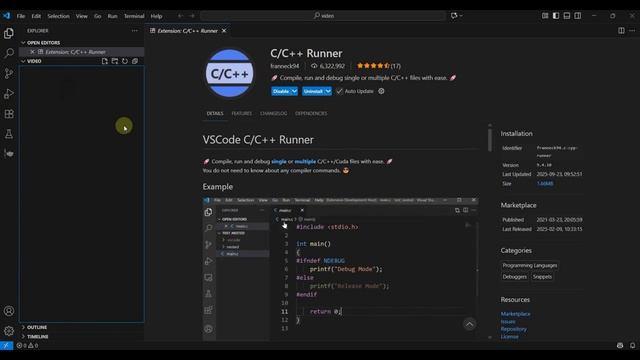Switch to the Features tab

(242, 113)
